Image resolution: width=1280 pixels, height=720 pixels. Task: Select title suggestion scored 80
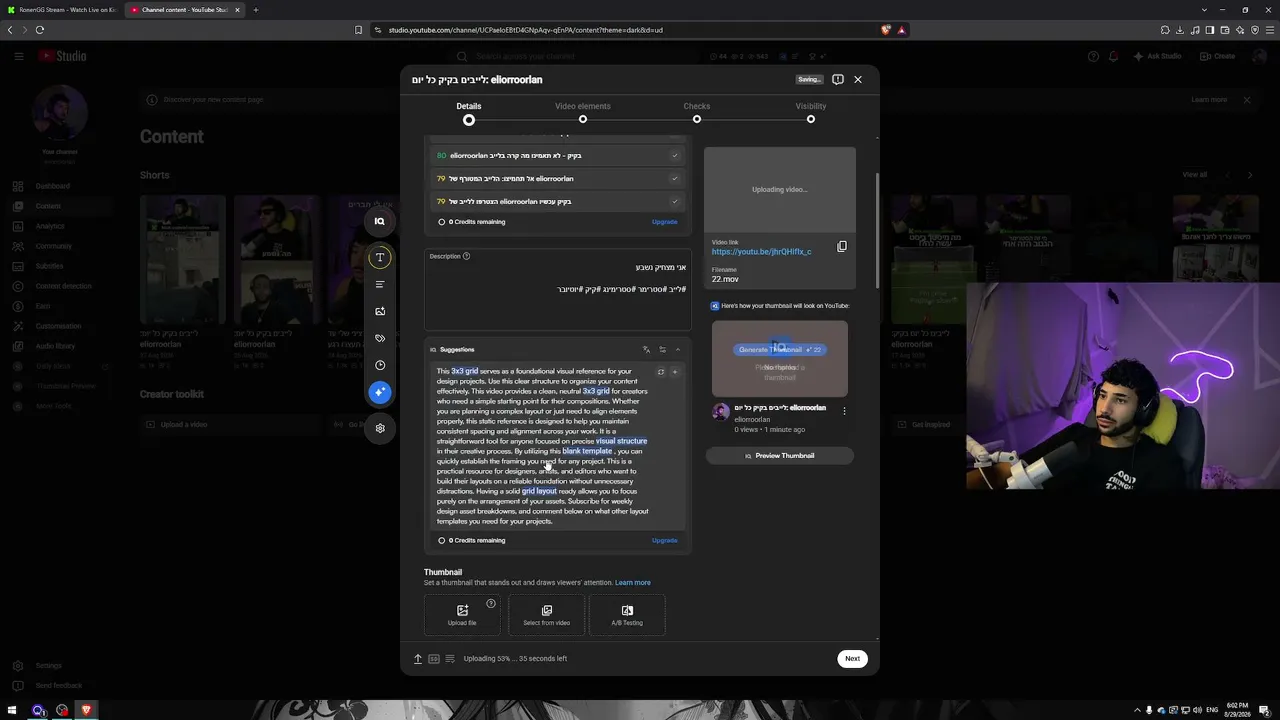click(x=558, y=156)
